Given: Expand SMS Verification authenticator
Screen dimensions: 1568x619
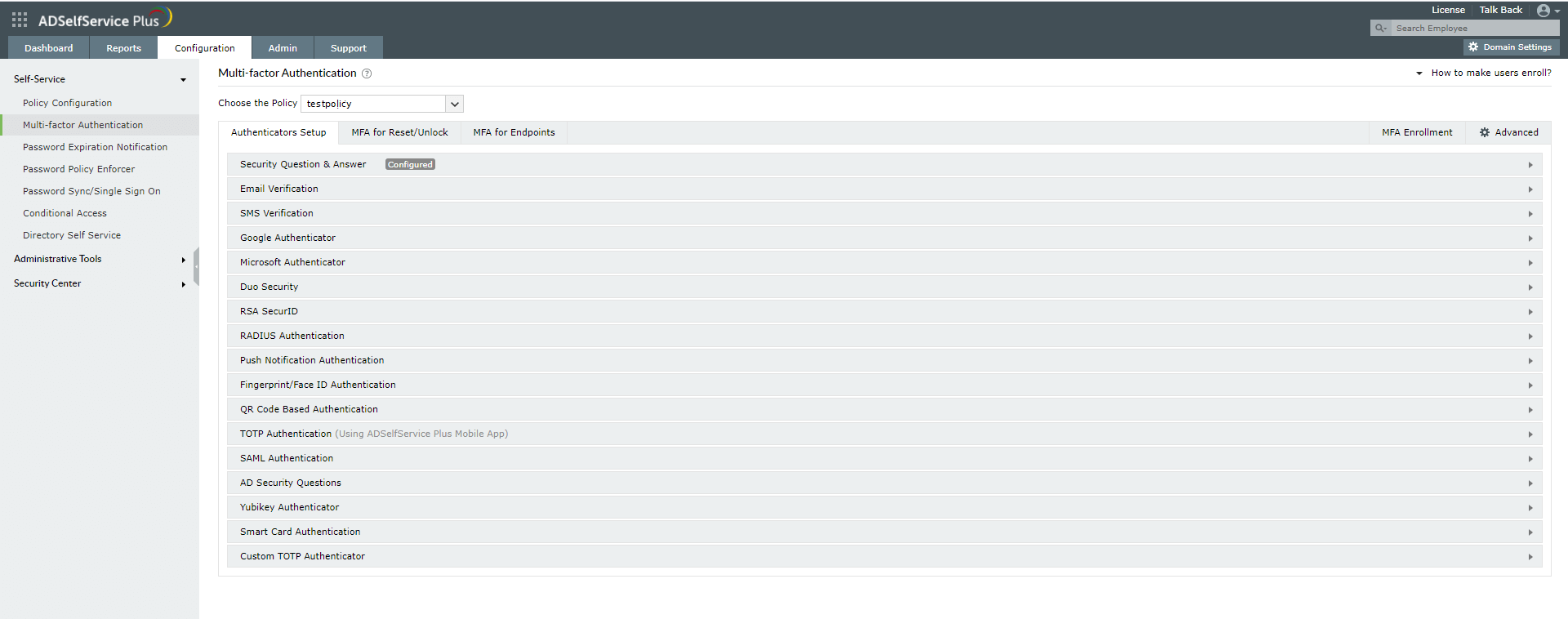Looking at the screenshot, I should [884, 213].
